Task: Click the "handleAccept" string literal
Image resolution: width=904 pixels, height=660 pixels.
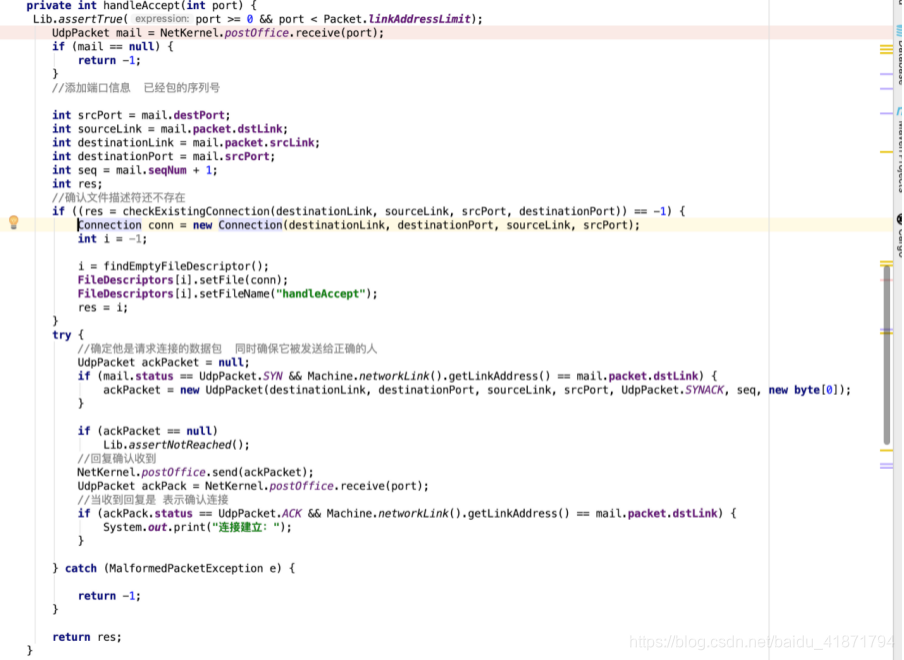Action: click(321, 294)
